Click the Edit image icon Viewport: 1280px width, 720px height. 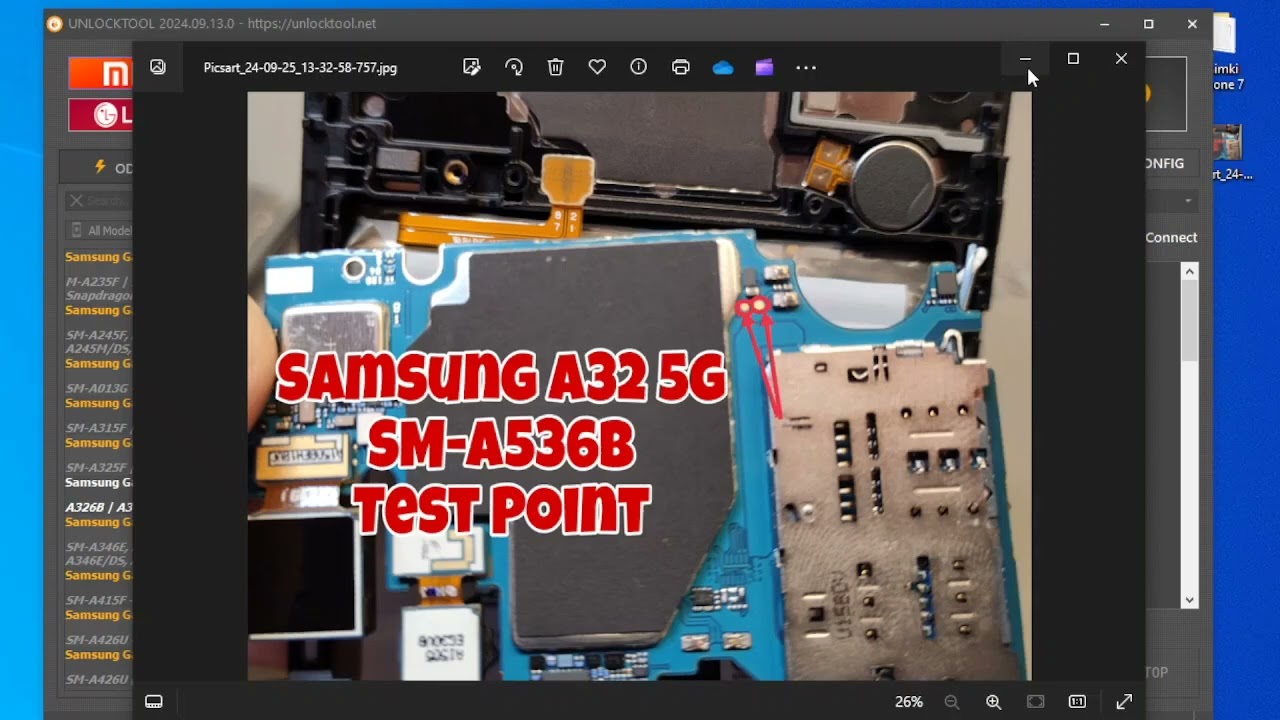[x=472, y=67]
